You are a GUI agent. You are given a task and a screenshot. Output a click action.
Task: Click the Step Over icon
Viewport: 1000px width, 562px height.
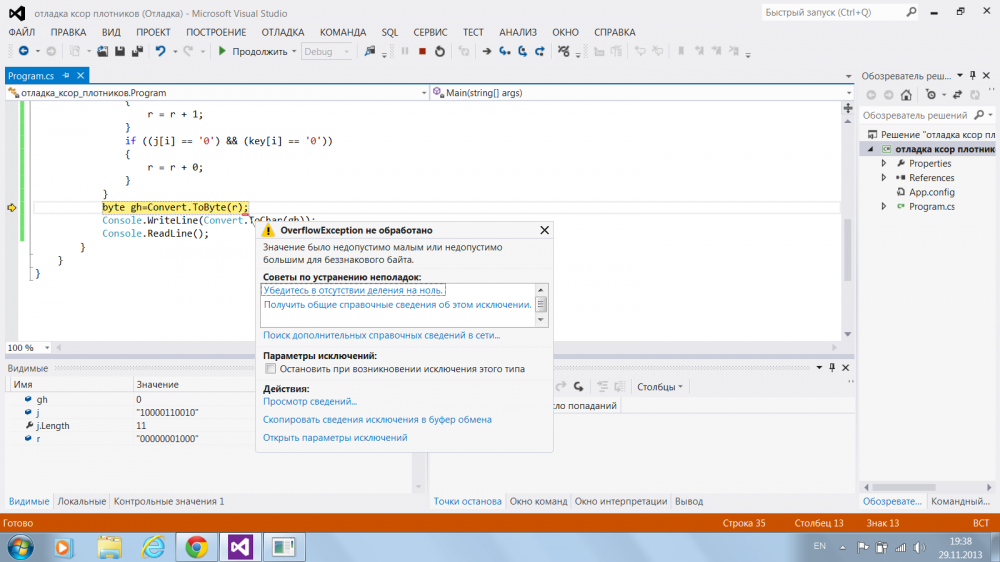522,51
